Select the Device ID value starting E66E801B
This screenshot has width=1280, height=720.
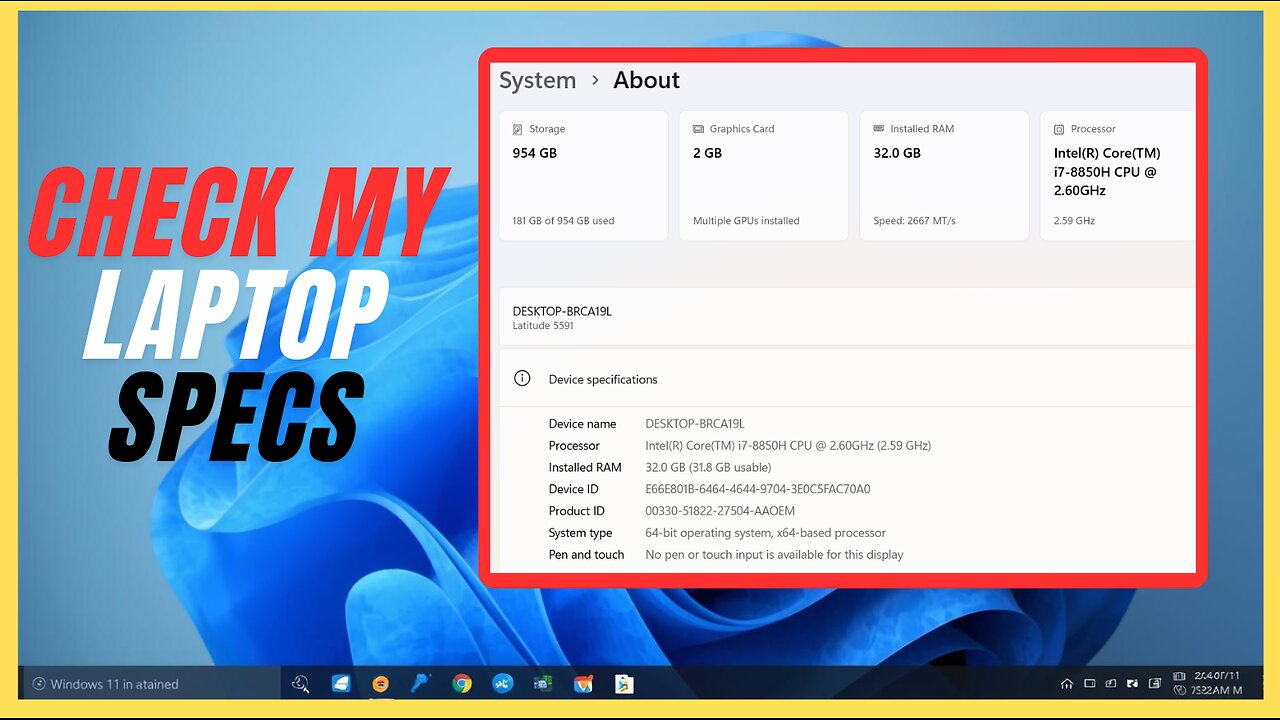758,490
